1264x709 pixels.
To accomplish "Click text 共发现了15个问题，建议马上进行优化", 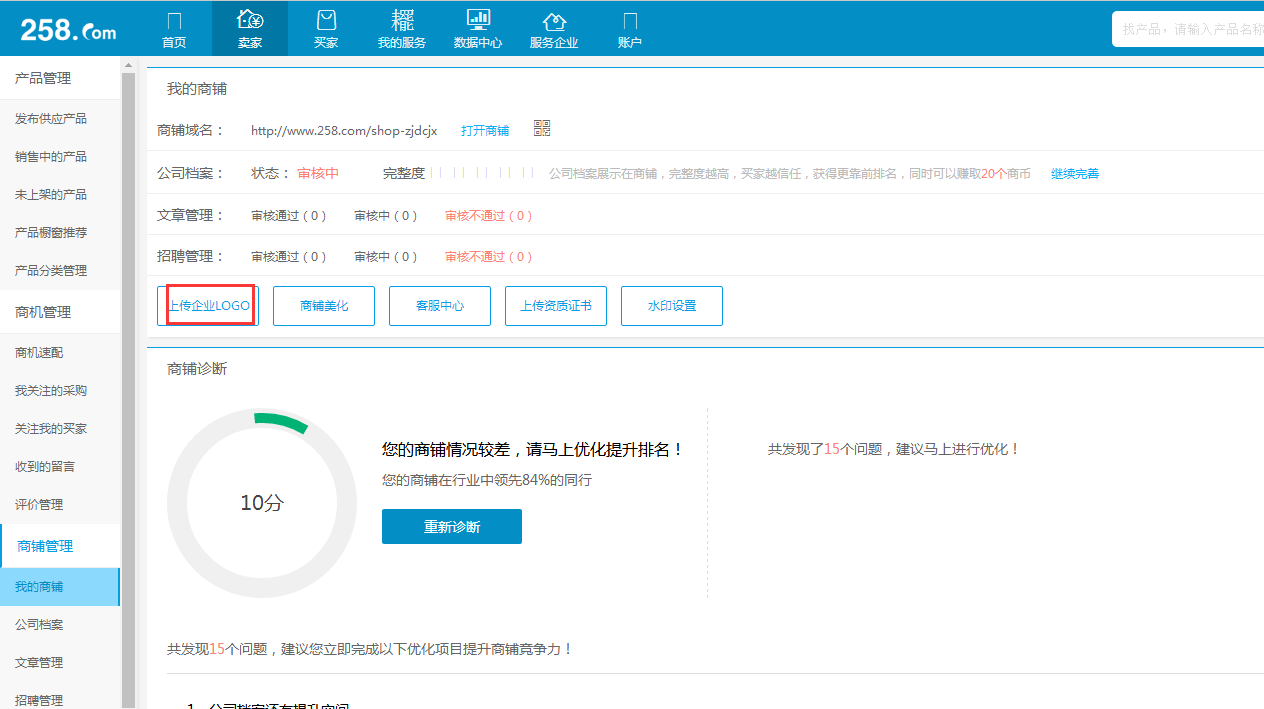I will pyautogui.click(x=894, y=449).
